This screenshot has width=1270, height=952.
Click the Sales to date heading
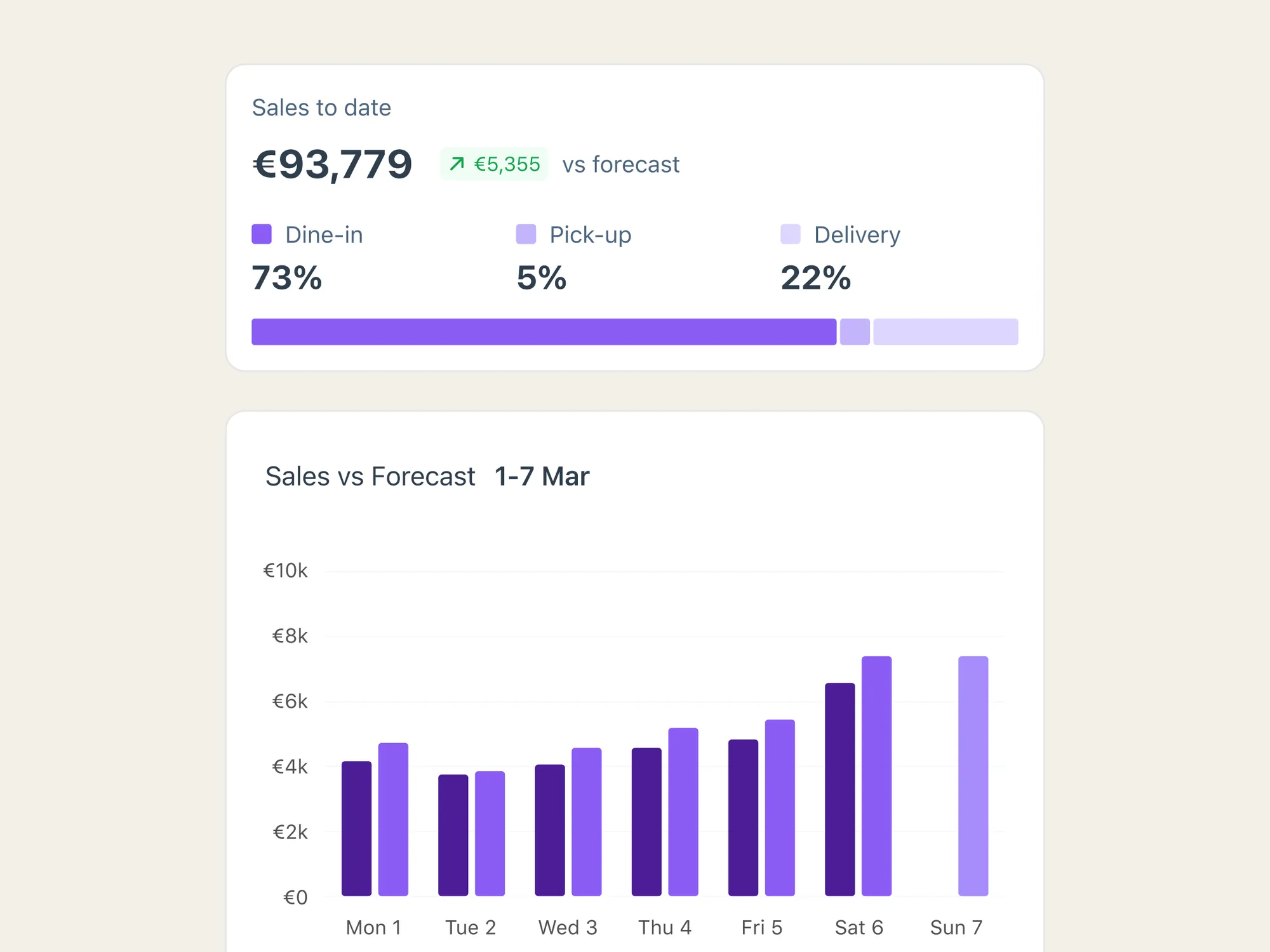tap(321, 108)
